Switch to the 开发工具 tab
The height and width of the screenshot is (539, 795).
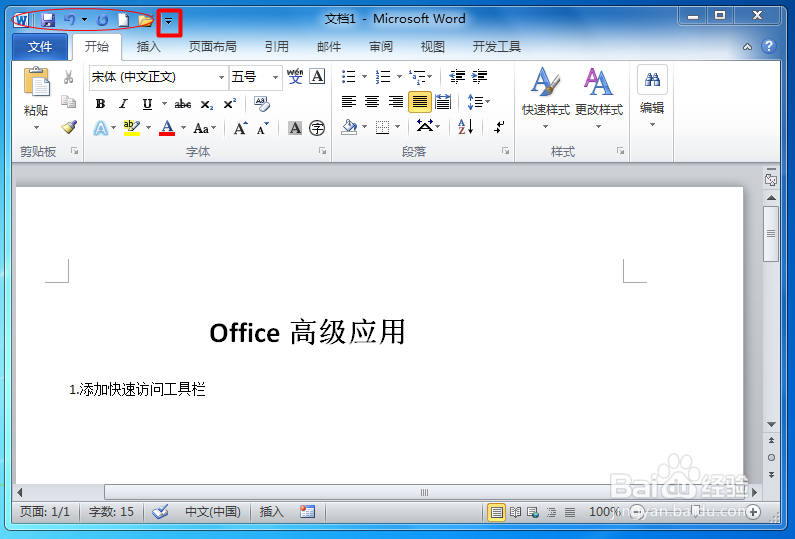click(x=496, y=47)
